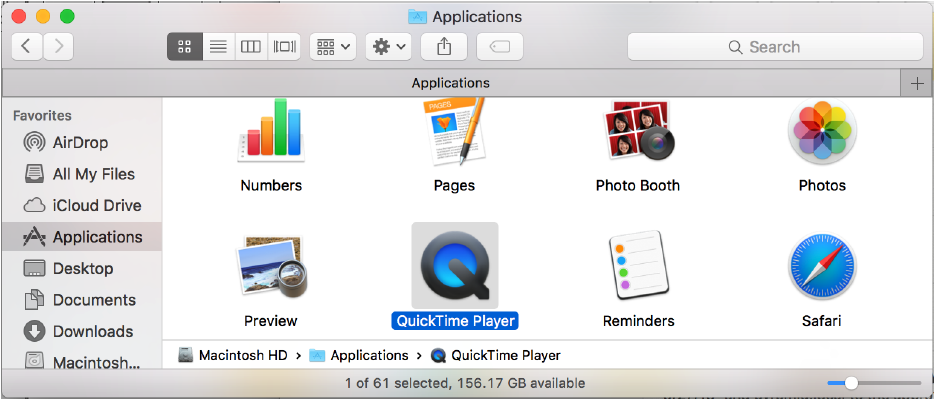Go forward with the right arrow button
Image resolution: width=934 pixels, height=400 pixels.
tap(58, 47)
